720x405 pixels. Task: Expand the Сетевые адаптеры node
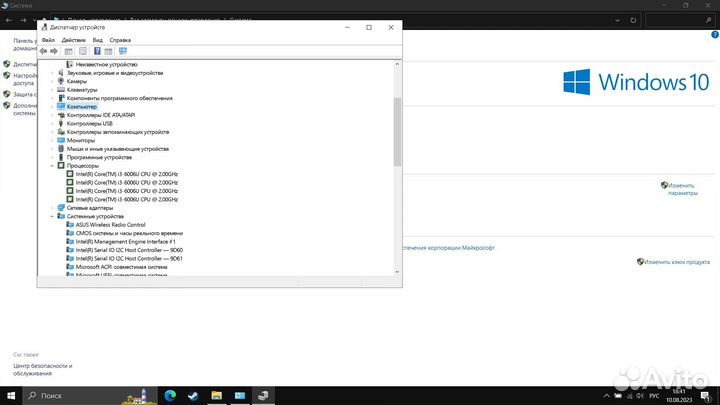tap(52, 208)
